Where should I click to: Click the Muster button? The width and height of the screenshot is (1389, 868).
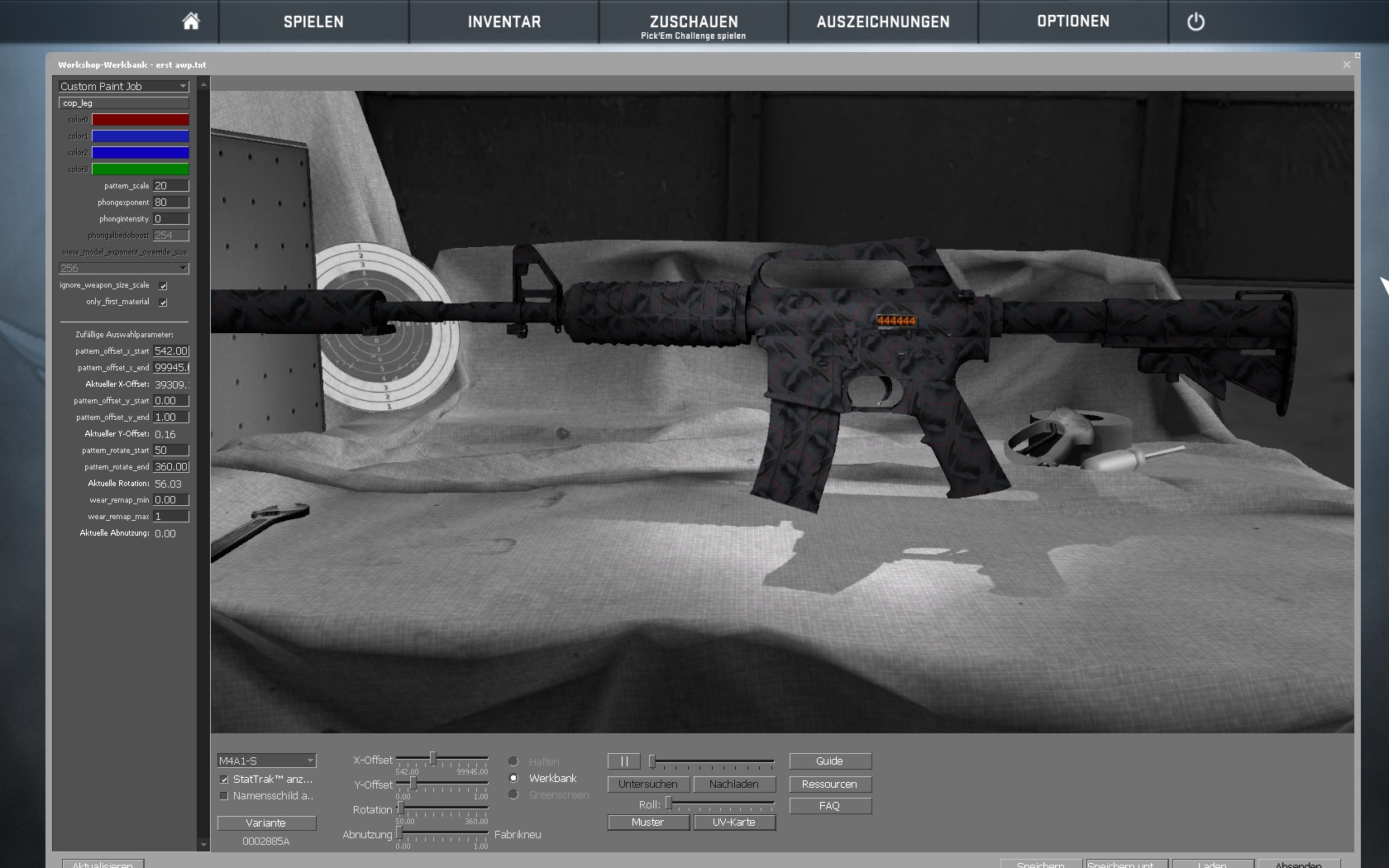648,823
